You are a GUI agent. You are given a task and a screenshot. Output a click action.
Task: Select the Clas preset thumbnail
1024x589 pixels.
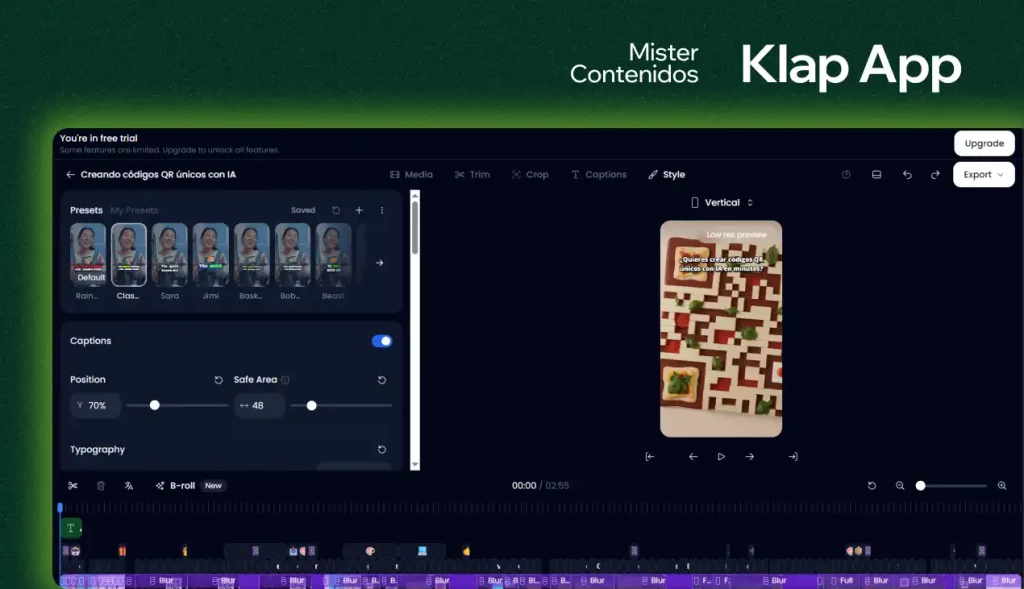[129, 255]
